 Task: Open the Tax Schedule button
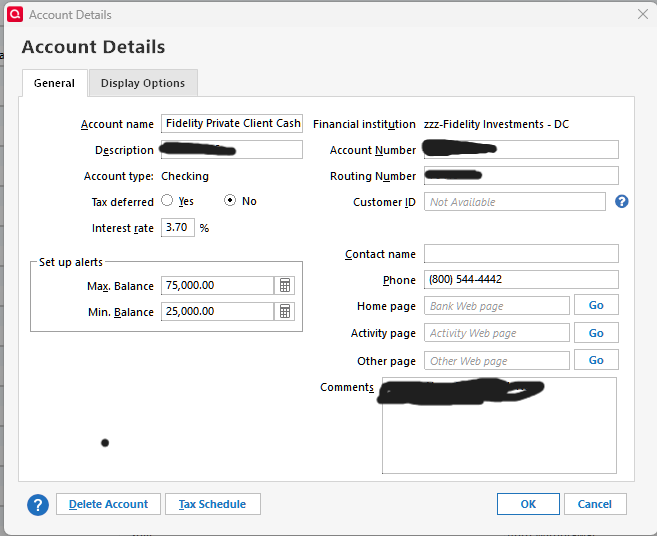(212, 504)
